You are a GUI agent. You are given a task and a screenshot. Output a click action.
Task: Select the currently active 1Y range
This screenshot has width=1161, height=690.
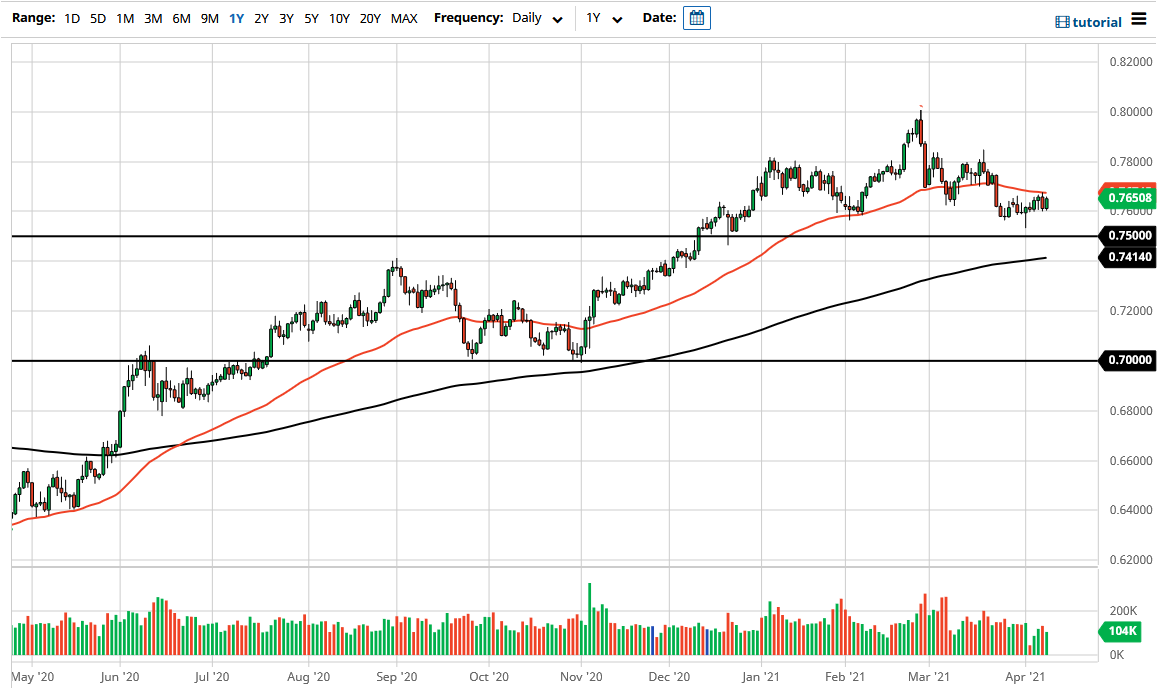pos(236,18)
